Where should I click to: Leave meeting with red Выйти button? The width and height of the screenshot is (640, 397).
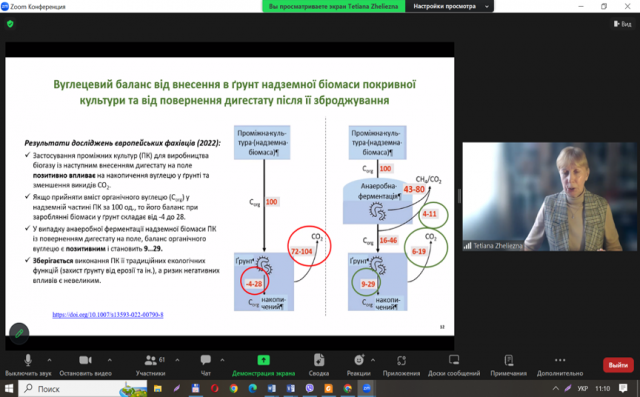coord(618,365)
